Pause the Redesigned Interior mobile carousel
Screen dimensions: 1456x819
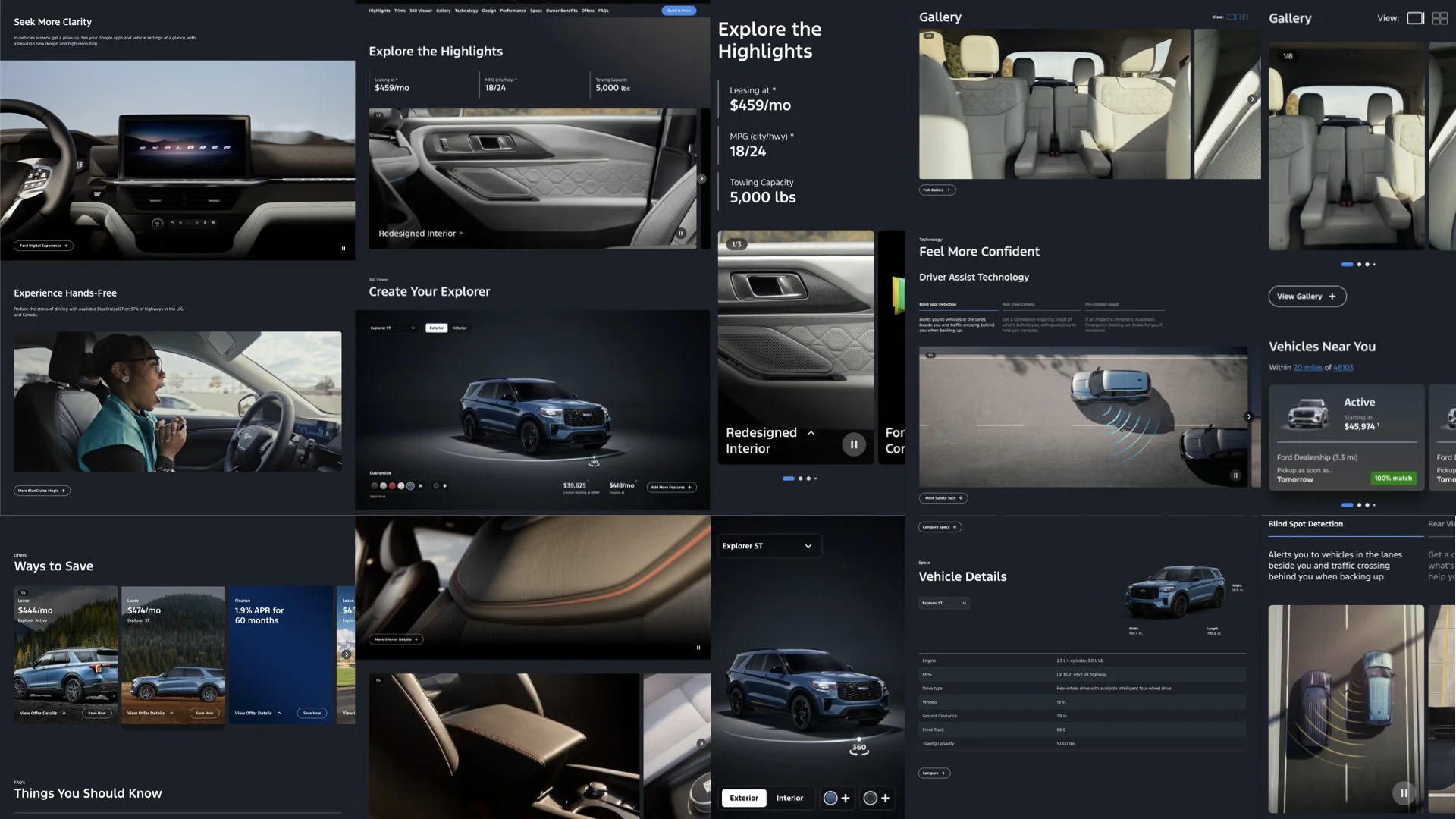(x=854, y=444)
